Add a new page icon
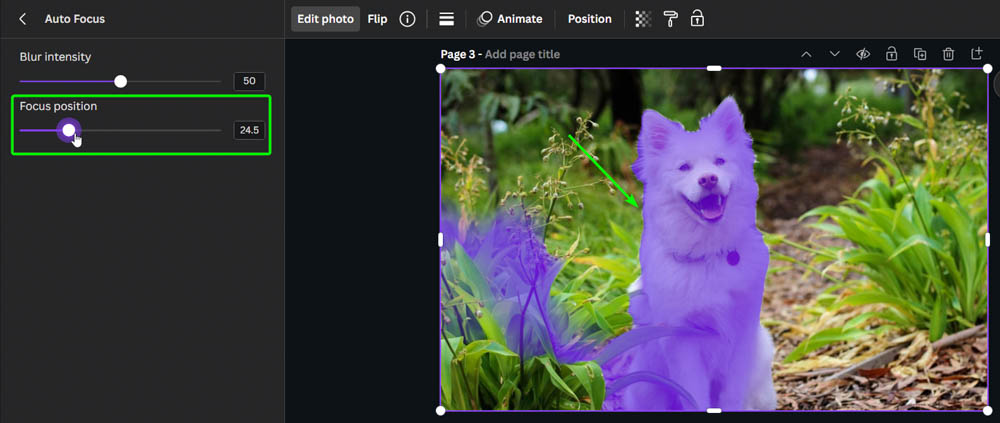 coord(976,54)
